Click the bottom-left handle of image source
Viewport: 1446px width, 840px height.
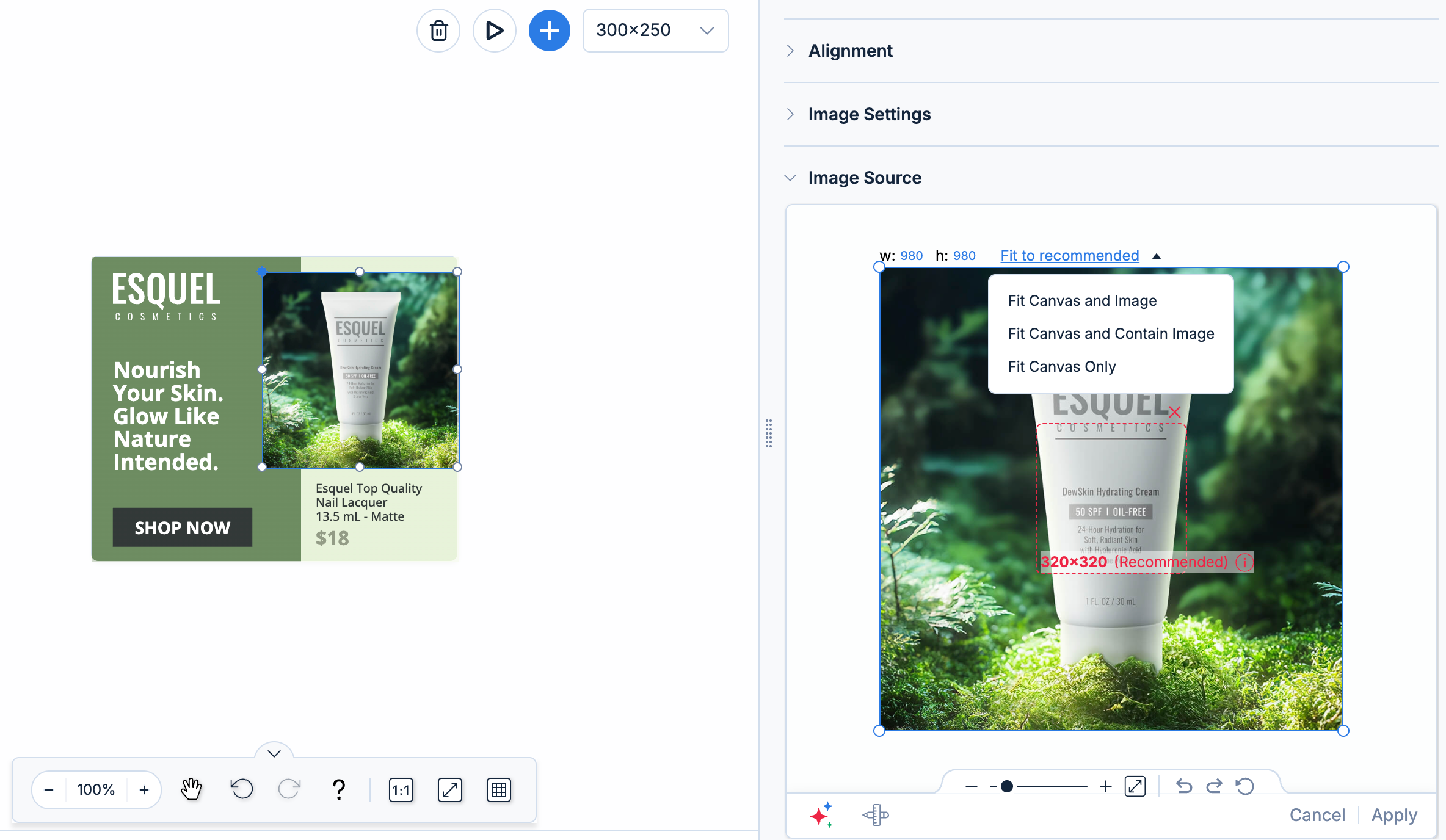[879, 731]
